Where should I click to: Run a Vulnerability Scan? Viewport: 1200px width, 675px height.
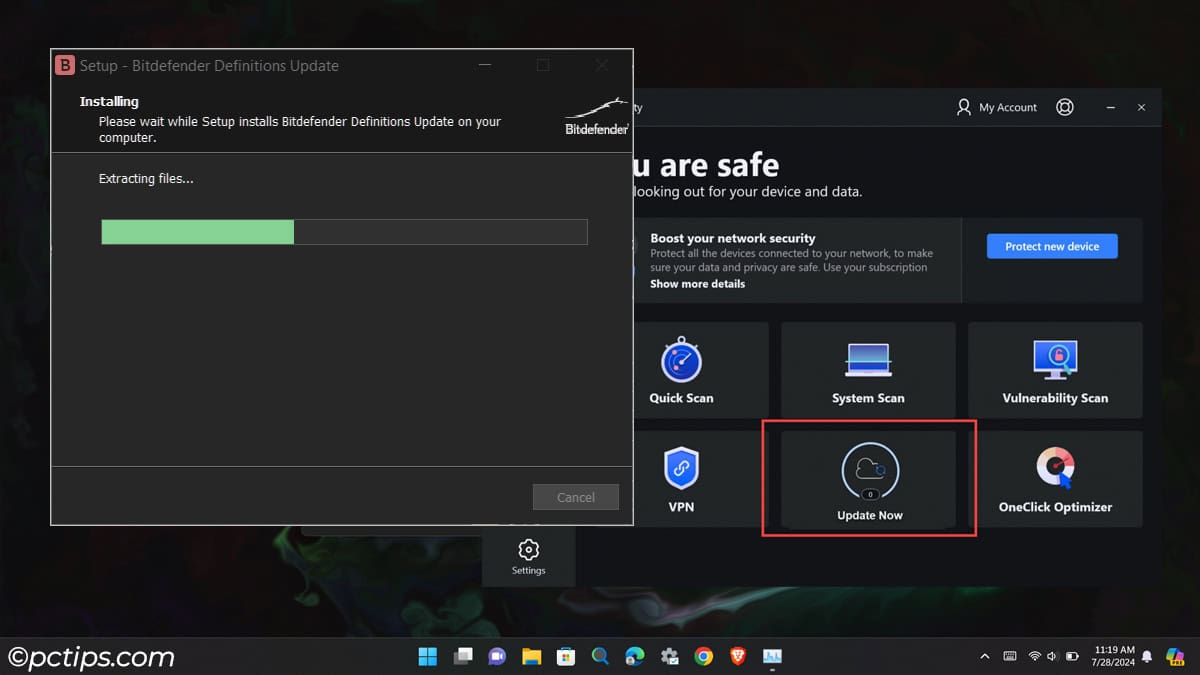[1055, 370]
